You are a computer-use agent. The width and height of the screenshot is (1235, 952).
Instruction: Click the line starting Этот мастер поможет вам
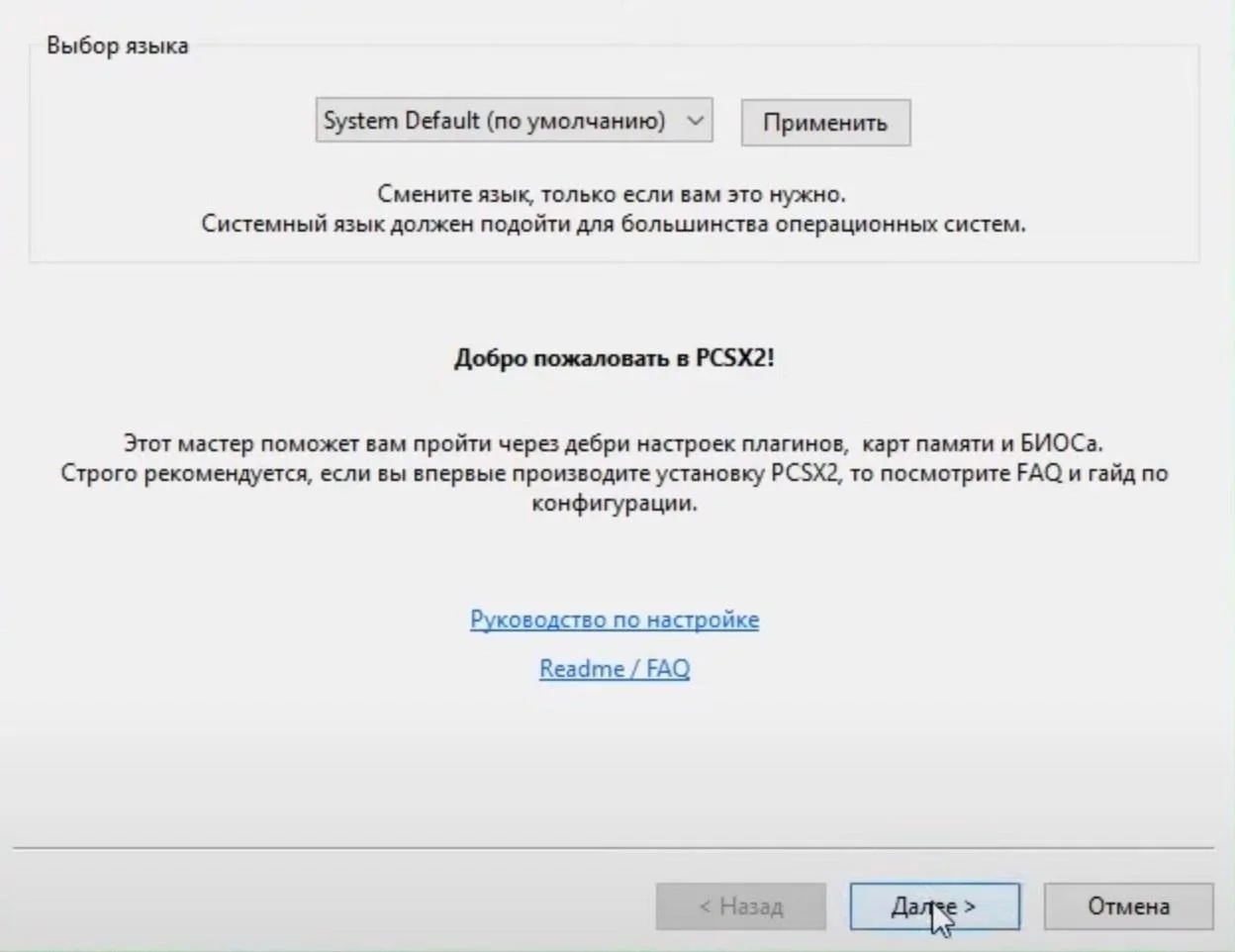[x=613, y=442]
